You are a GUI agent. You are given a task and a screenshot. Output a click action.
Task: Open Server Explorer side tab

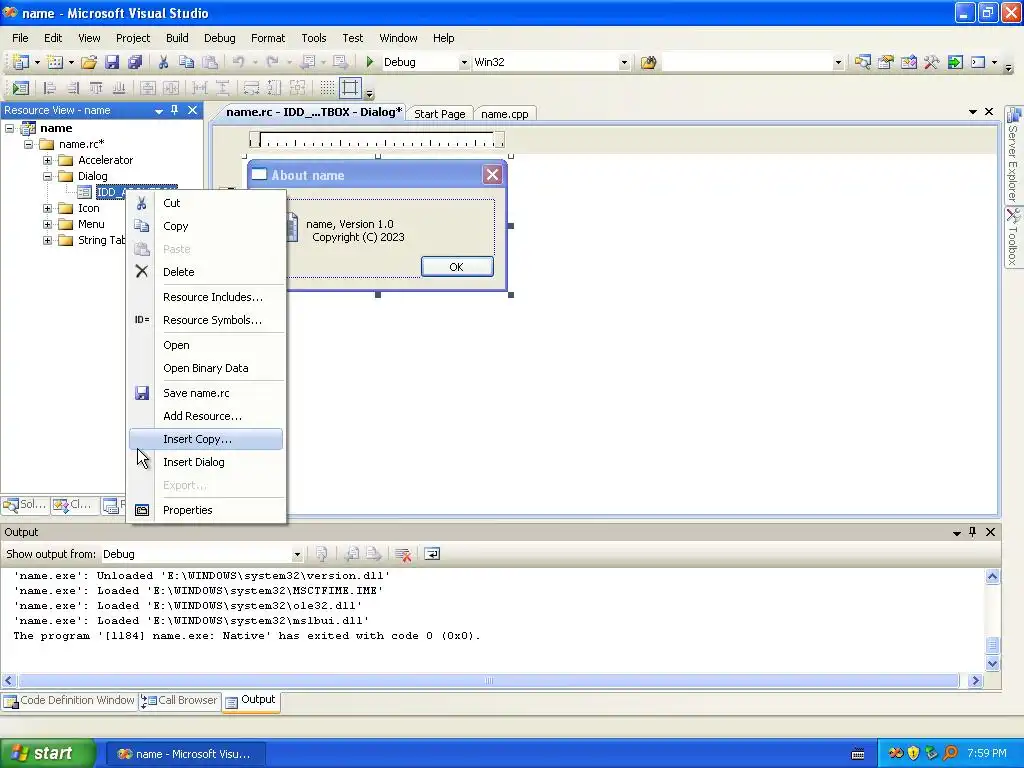pyautogui.click(x=1013, y=155)
